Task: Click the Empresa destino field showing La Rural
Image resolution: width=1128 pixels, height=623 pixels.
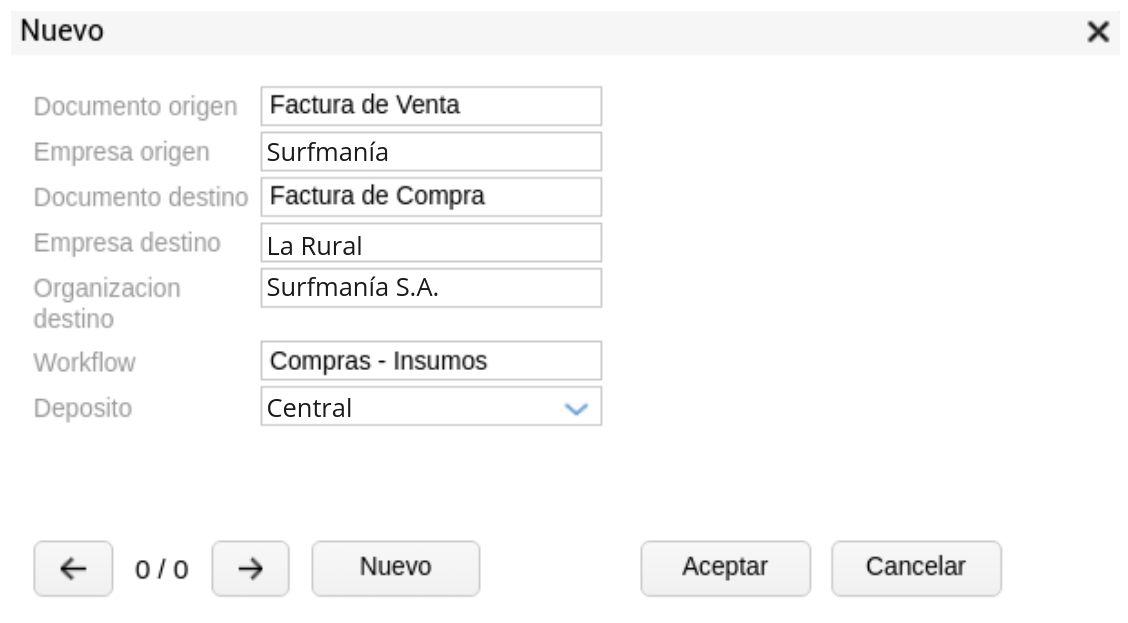Action: pos(431,243)
